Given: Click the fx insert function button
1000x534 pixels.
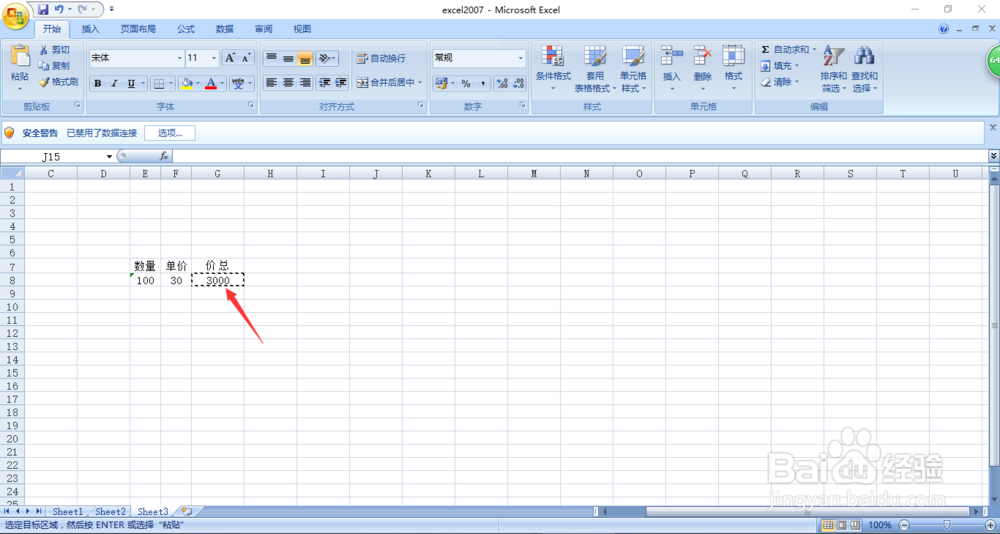Looking at the screenshot, I should click(164, 156).
